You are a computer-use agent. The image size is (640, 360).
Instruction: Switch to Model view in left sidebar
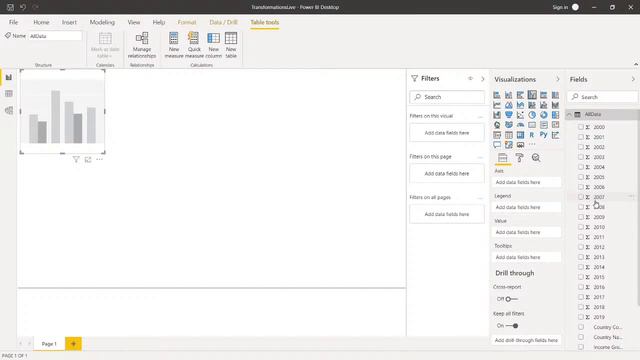9,111
